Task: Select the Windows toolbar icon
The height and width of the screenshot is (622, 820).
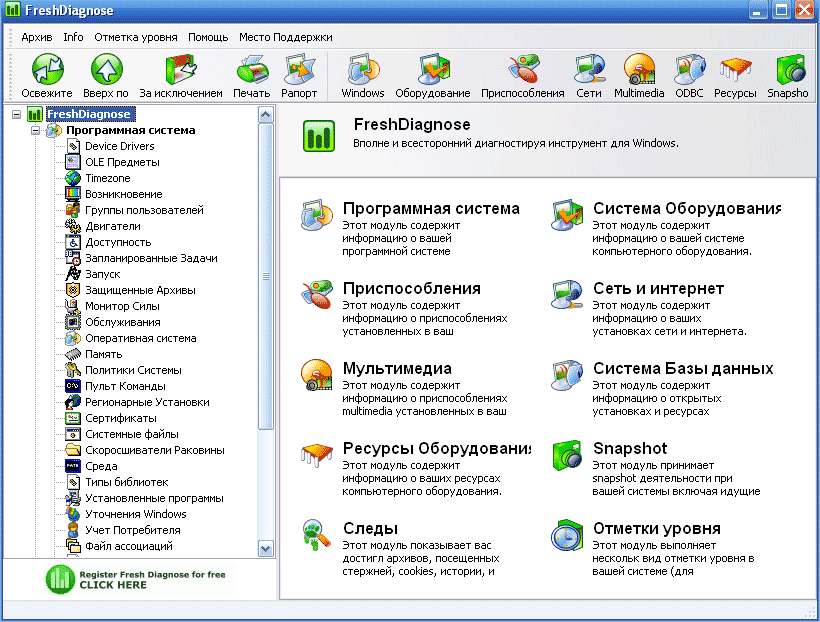Action: pyautogui.click(x=363, y=69)
